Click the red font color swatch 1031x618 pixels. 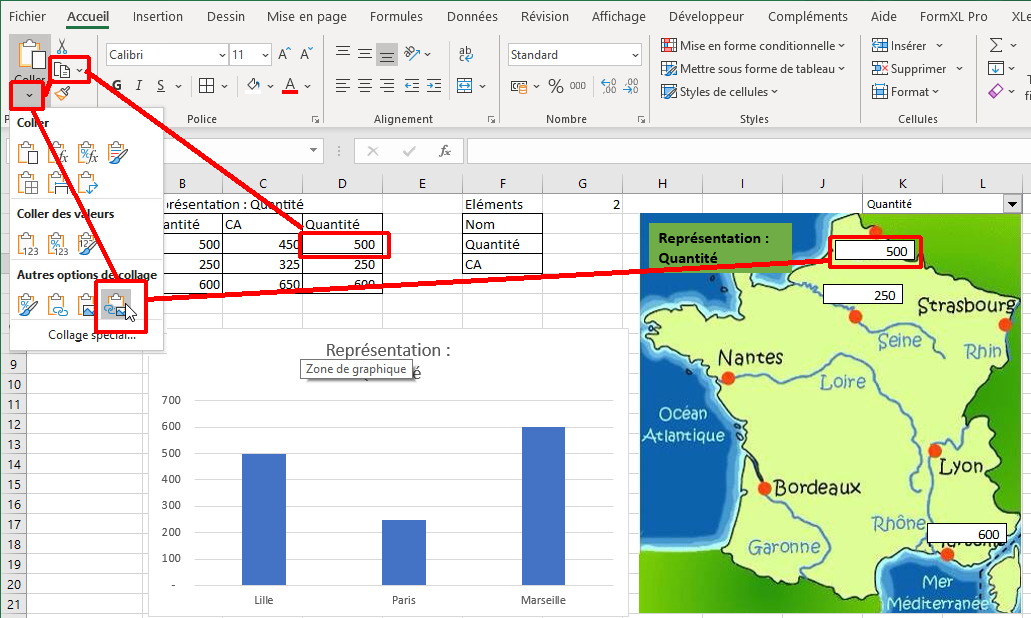(290, 87)
